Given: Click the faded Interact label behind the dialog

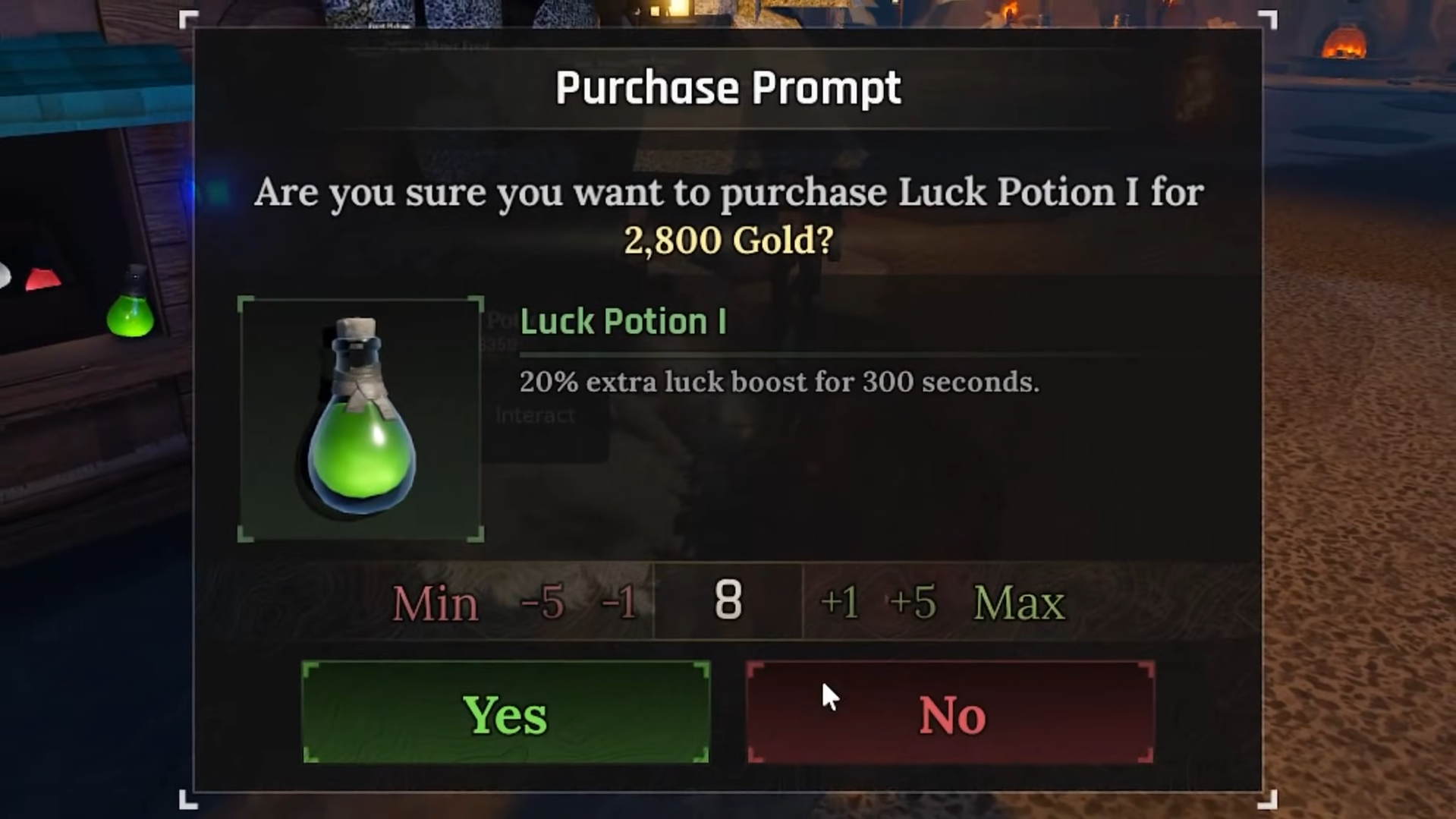Looking at the screenshot, I should (535, 415).
